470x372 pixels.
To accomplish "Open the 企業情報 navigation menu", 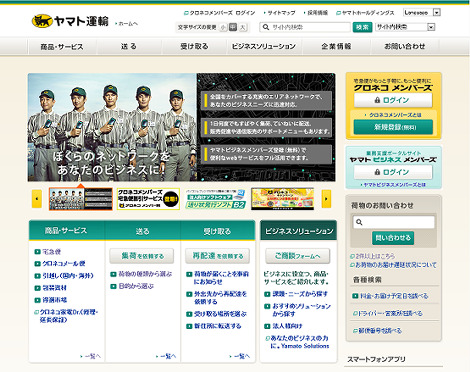I will point(336,47).
